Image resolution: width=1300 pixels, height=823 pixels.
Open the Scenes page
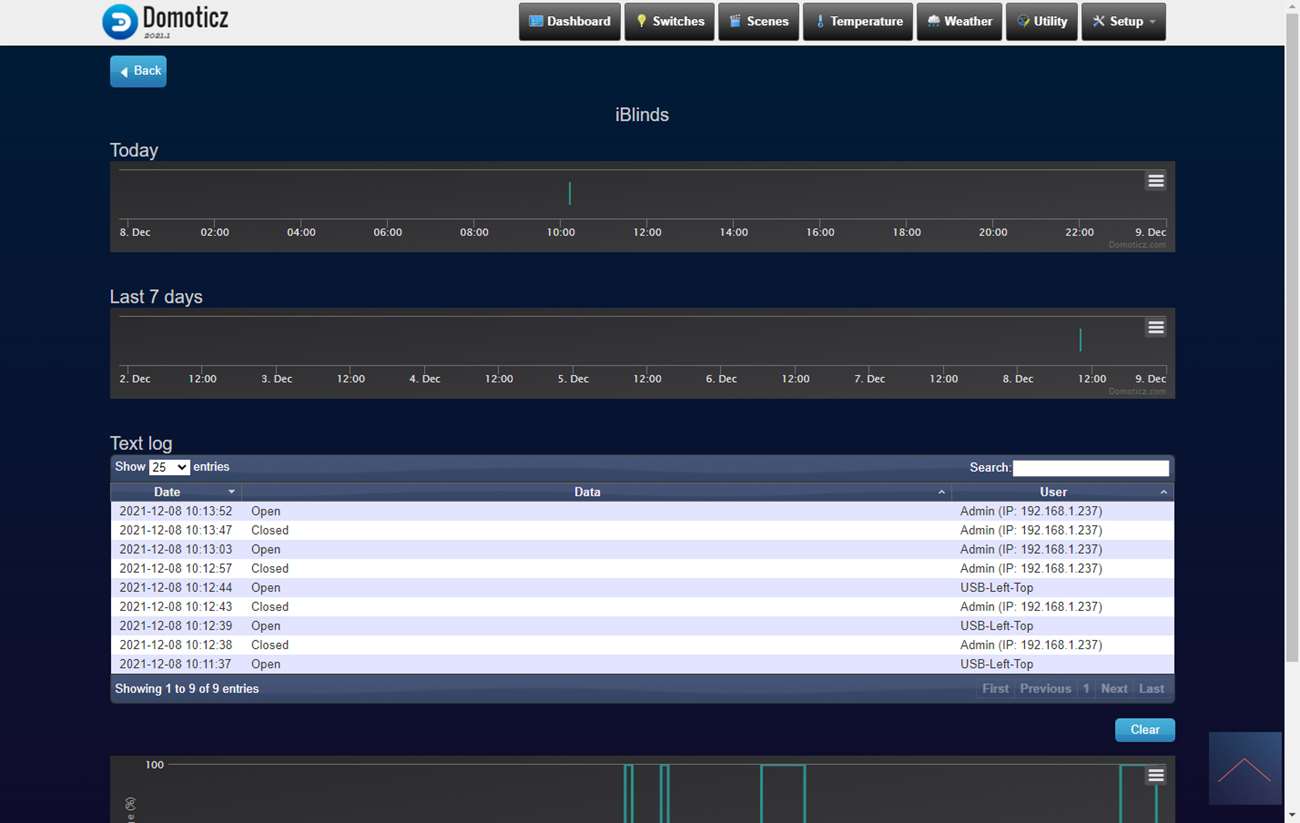758,22
